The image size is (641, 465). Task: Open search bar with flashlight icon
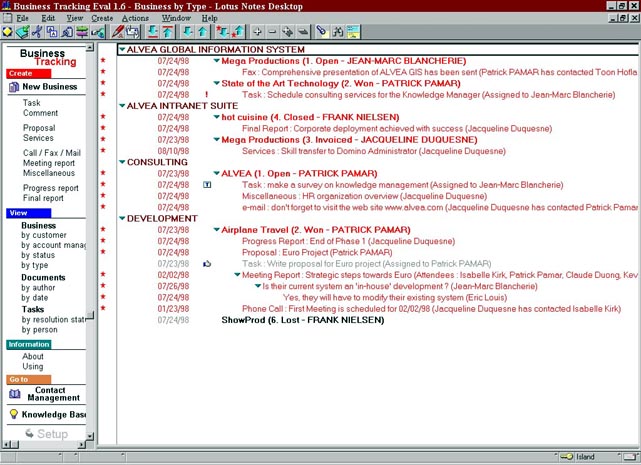[x=323, y=31]
